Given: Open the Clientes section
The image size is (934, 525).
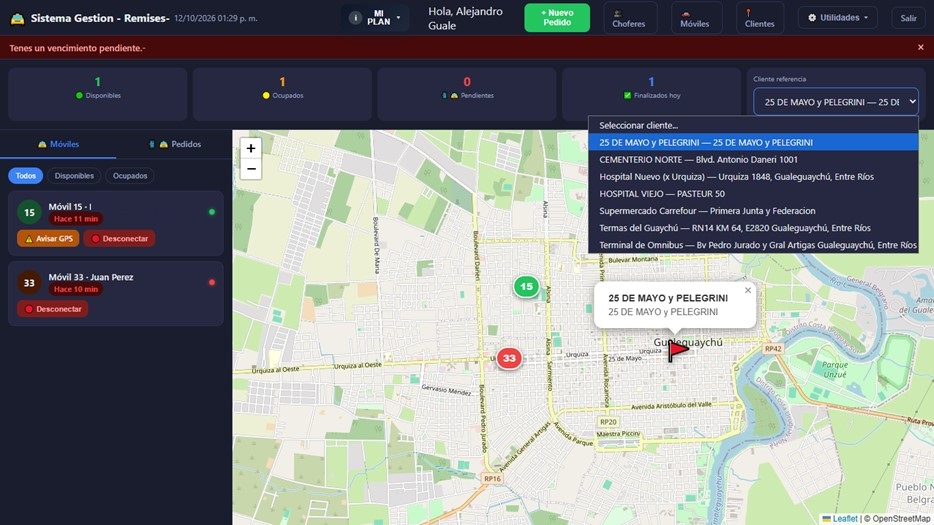Looking at the screenshot, I should (759, 18).
